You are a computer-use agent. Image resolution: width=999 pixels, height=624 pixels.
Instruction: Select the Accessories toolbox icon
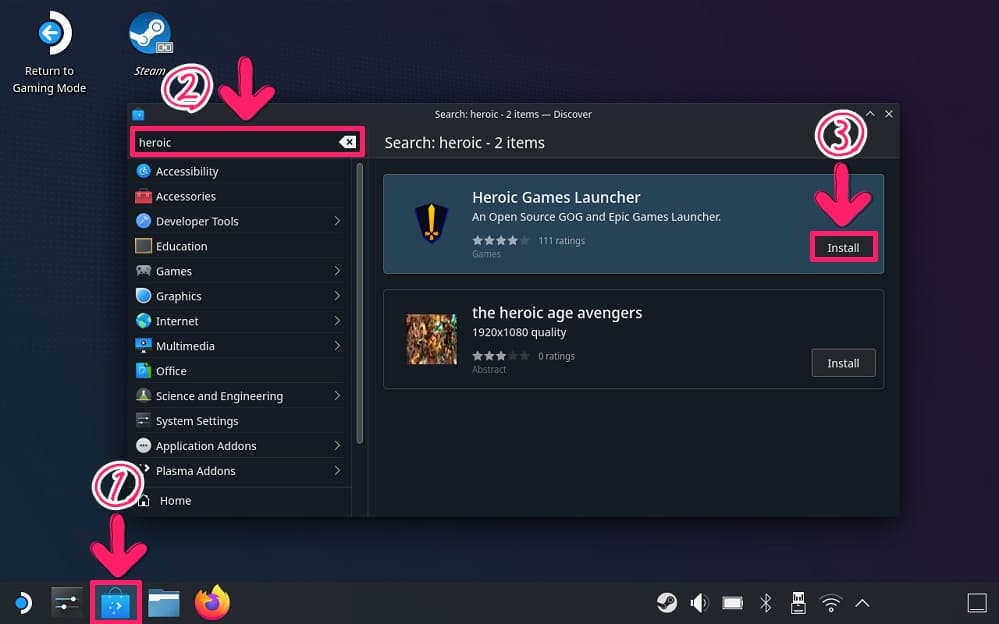click(x=143, y=196)
